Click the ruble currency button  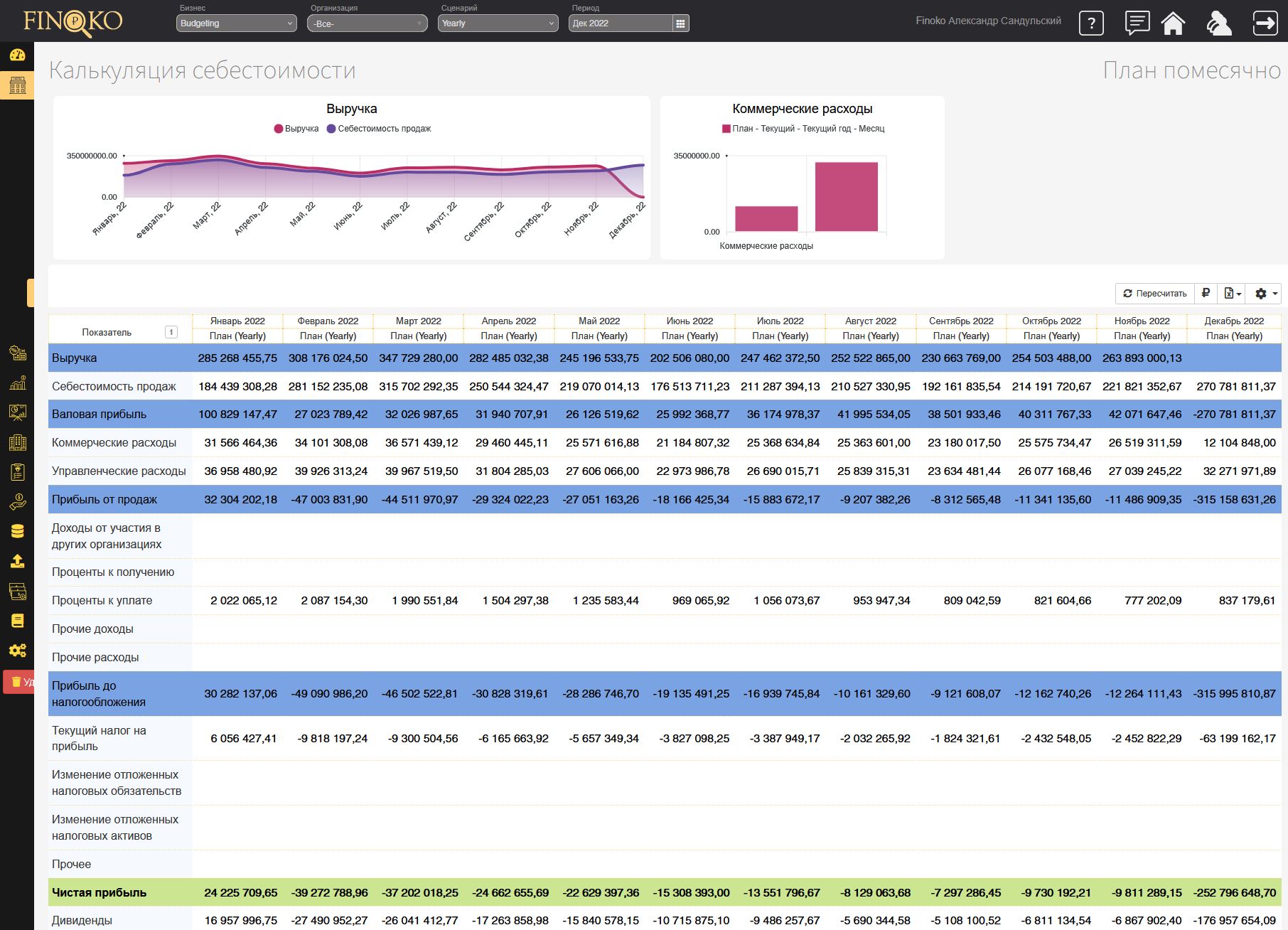point(1206,293)
